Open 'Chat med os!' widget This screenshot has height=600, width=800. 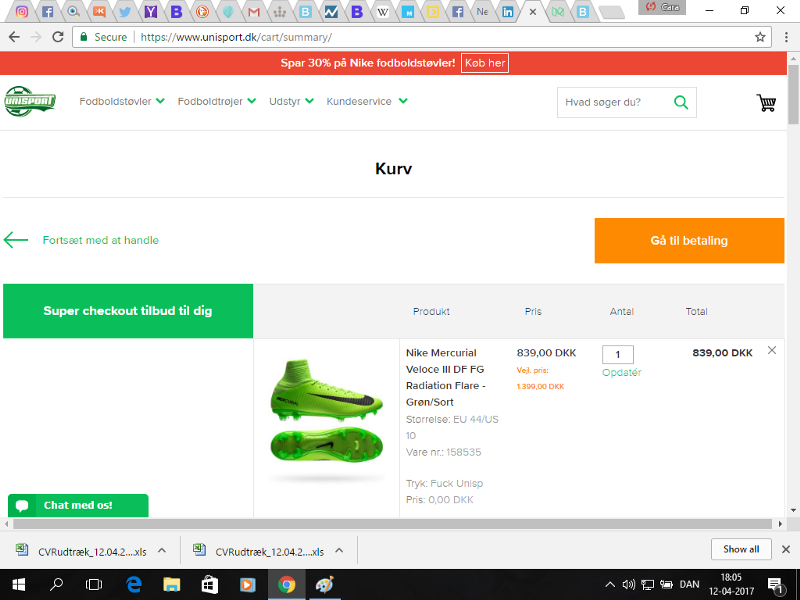point(78,505)
